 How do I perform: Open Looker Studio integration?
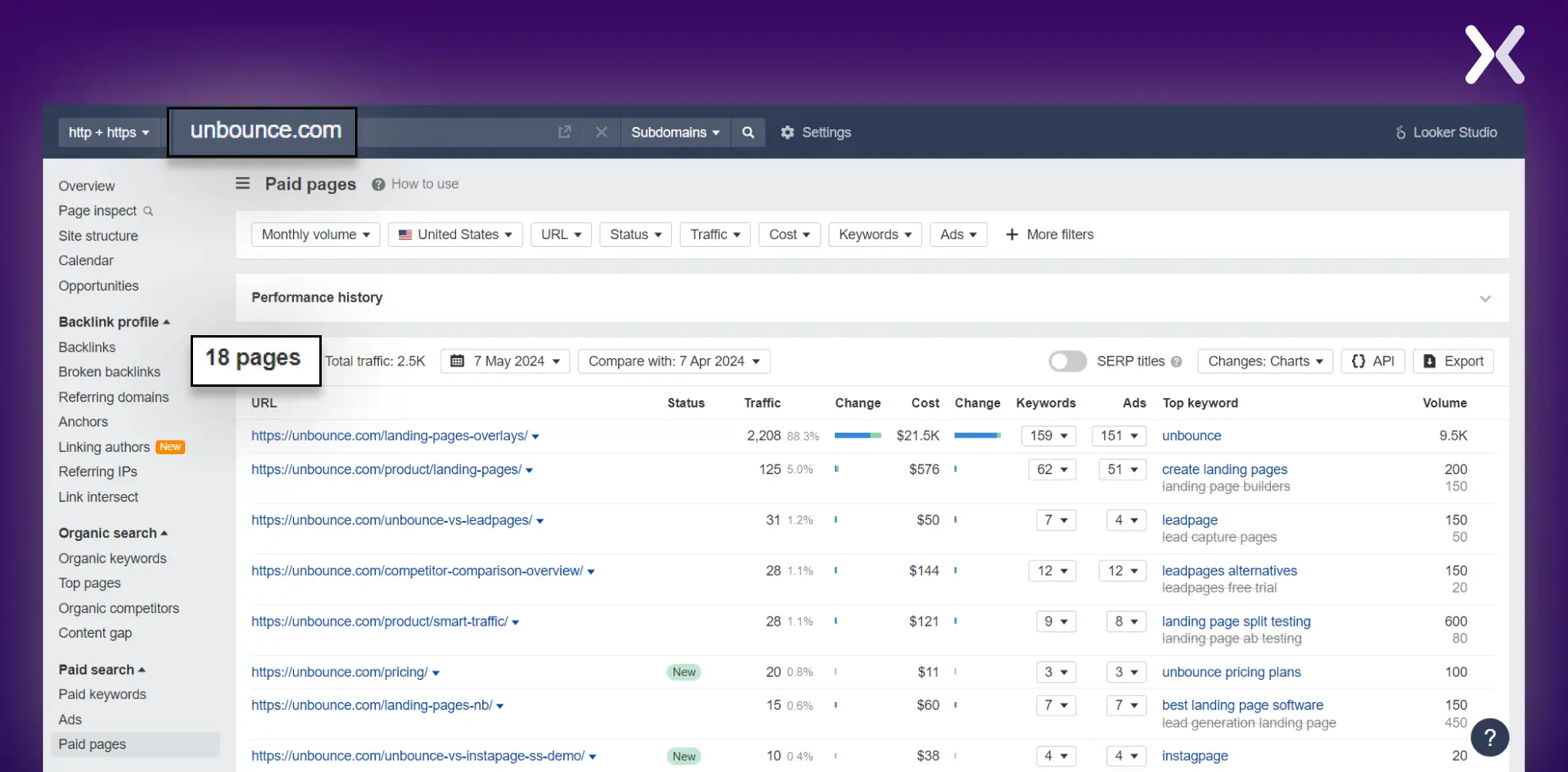click(1446, 133)
